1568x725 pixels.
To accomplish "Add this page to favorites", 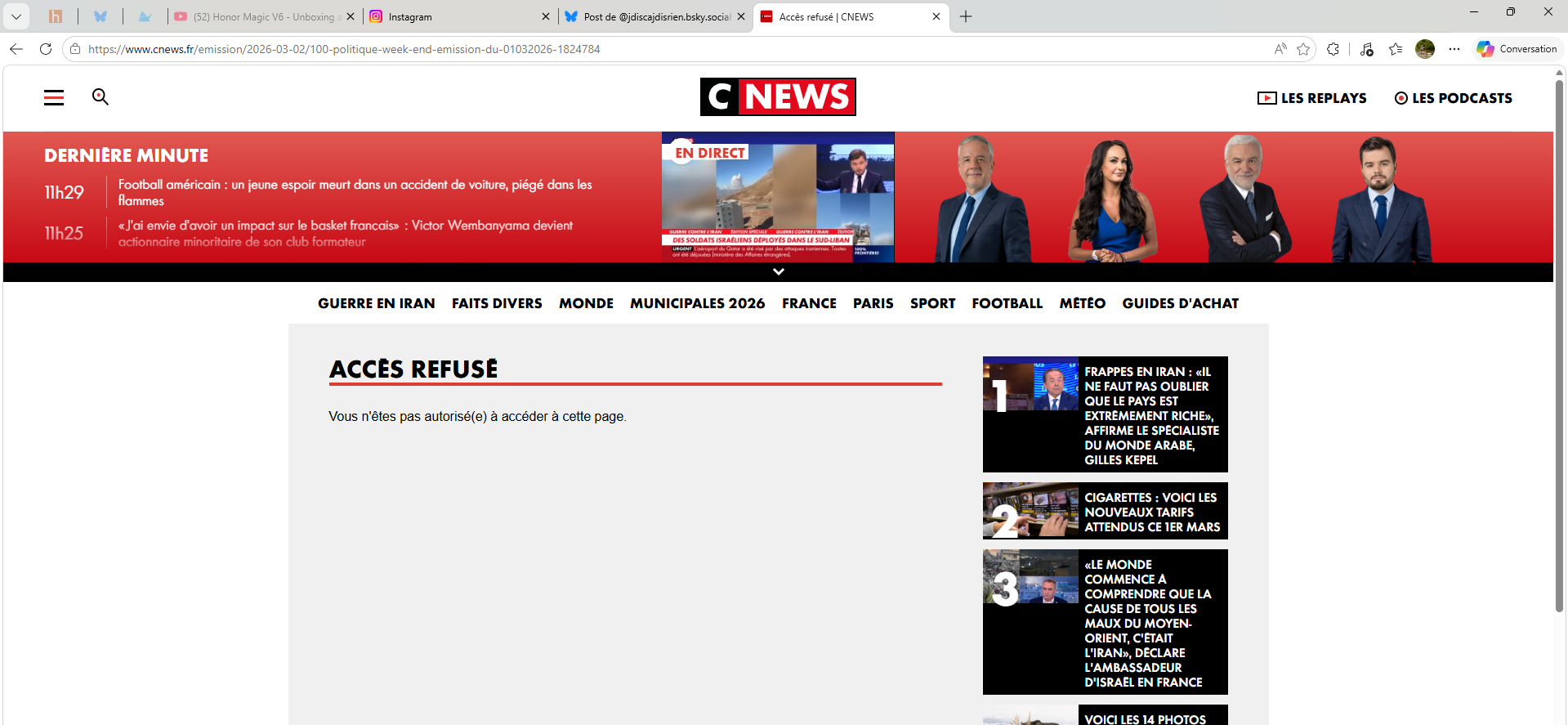I will [x=1303, y=49].
